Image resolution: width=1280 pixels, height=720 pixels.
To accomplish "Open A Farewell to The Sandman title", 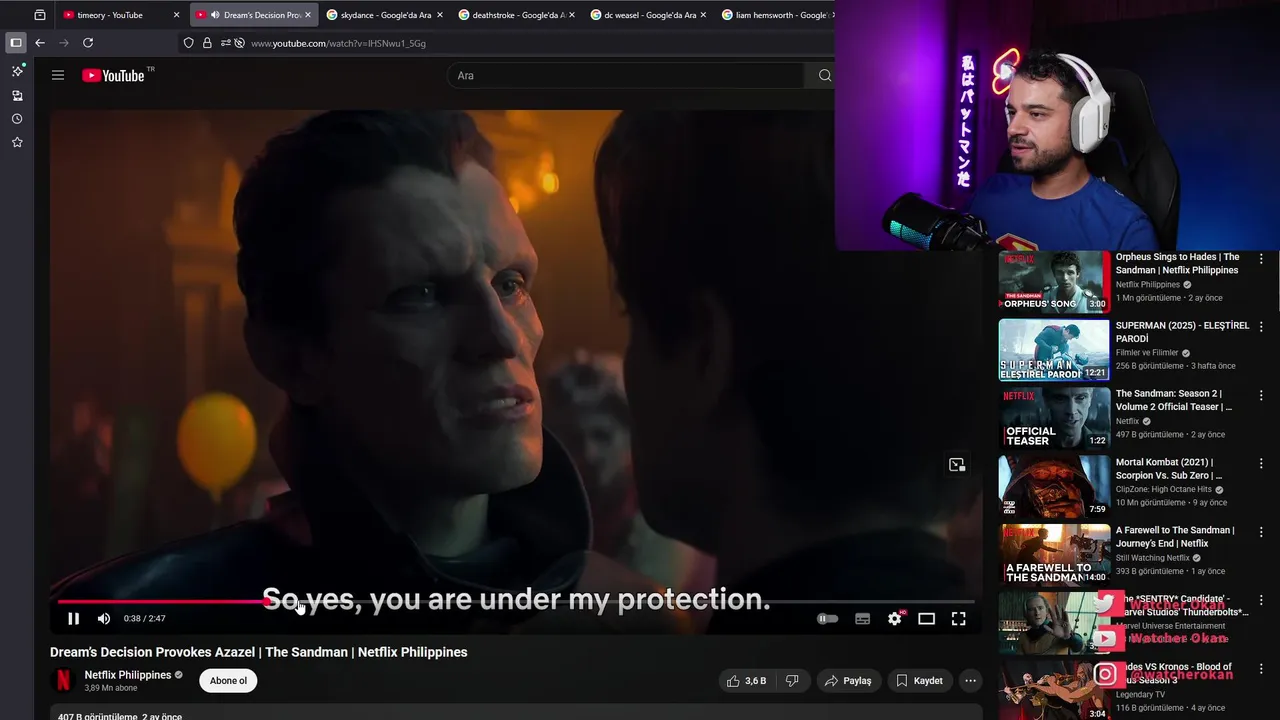I will tap(1175, 537).
